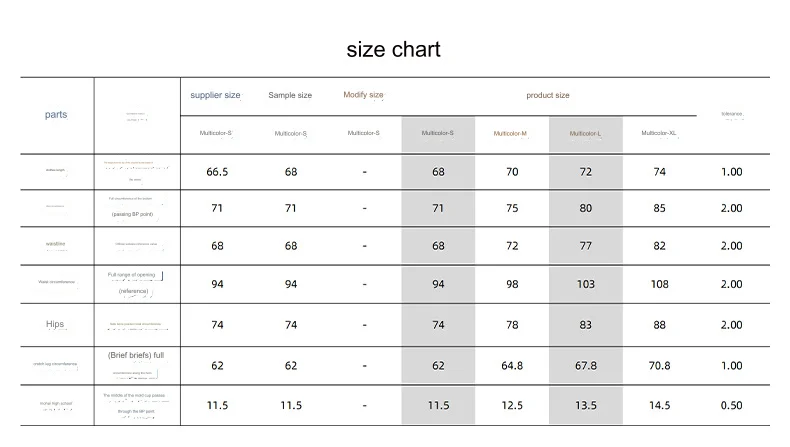Click the 'size chart' title
The width and height of the screenshot is (790, 447).
[x=393, y=49]
